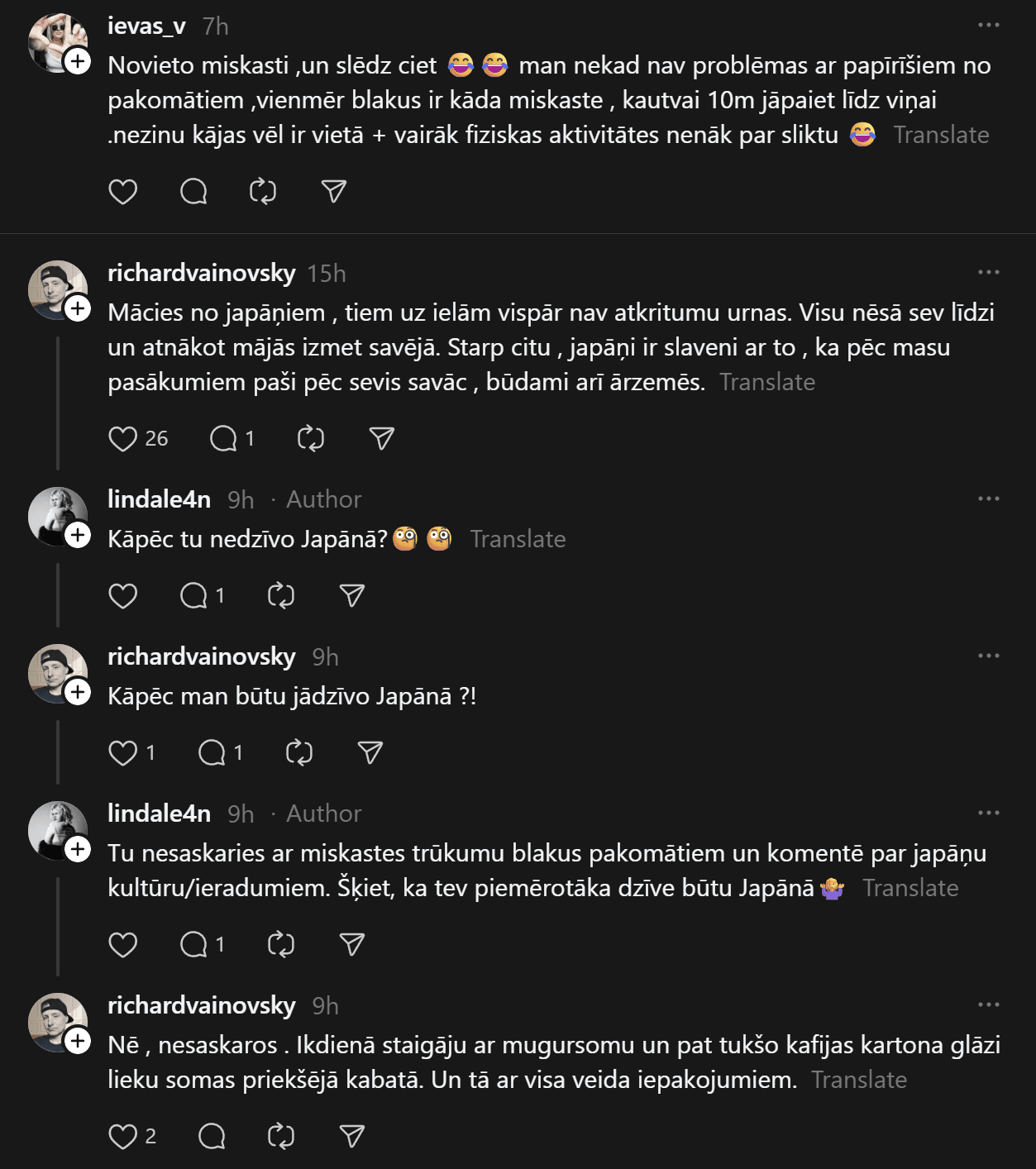Open more options on lindale4n's first reply

[989, 499]
